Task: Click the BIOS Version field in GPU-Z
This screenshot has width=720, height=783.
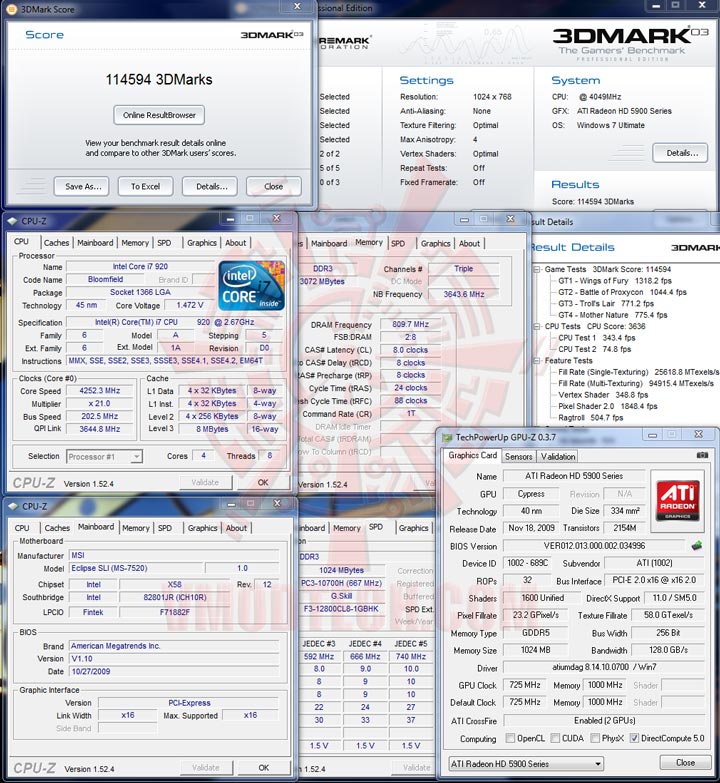Action: tap(594, 546)
